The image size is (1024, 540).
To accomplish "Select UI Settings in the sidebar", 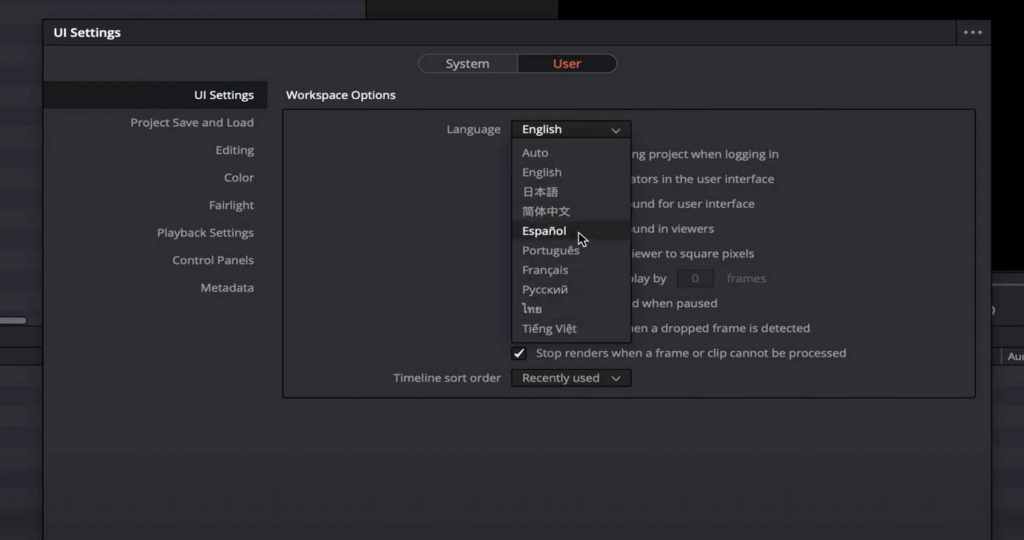I will 155,95.
